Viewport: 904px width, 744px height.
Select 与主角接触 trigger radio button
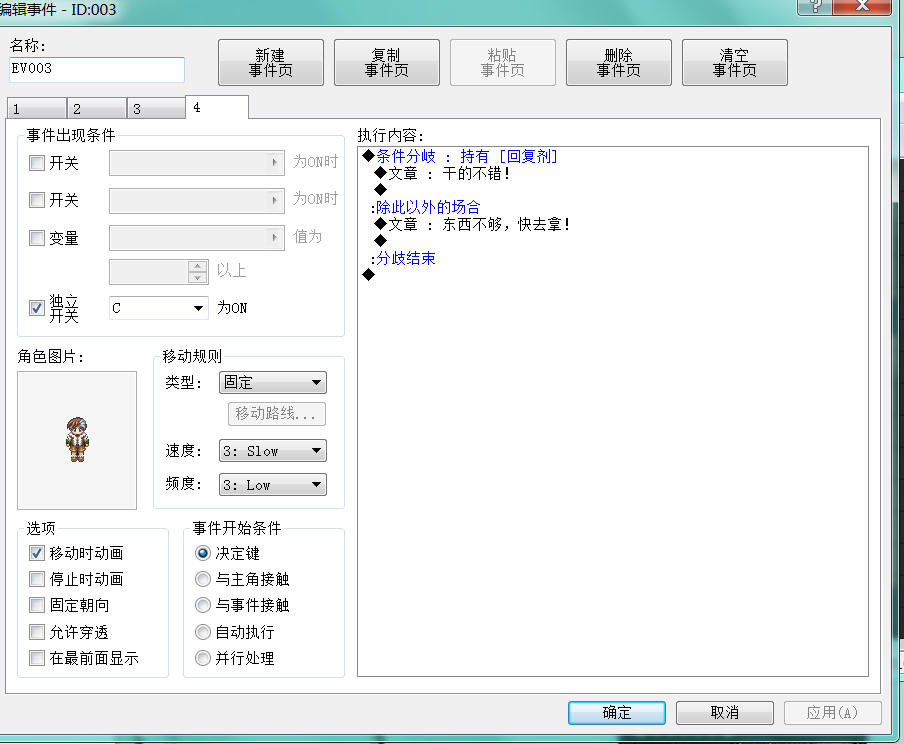(203, 579)
